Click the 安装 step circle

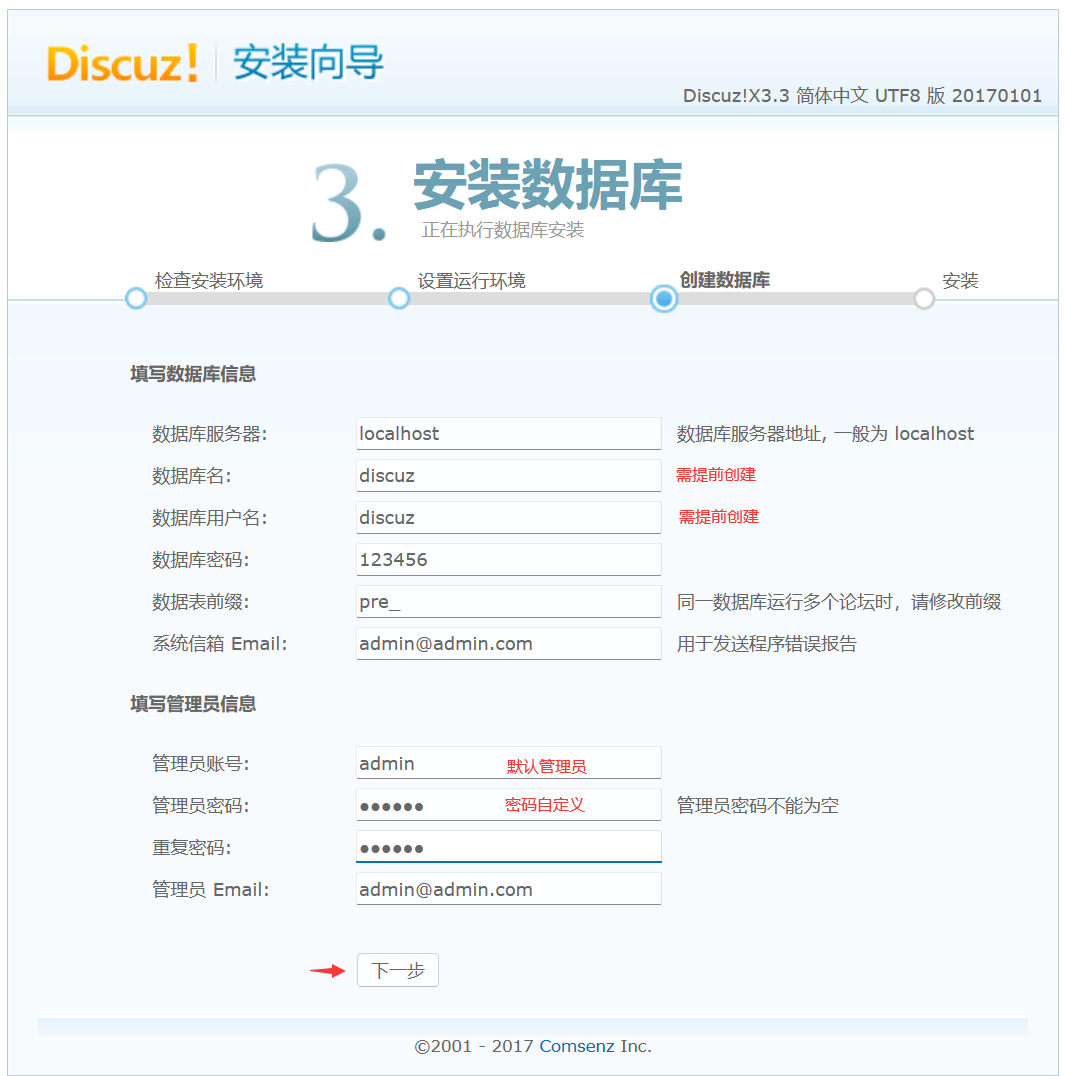(x=924, y=299)
